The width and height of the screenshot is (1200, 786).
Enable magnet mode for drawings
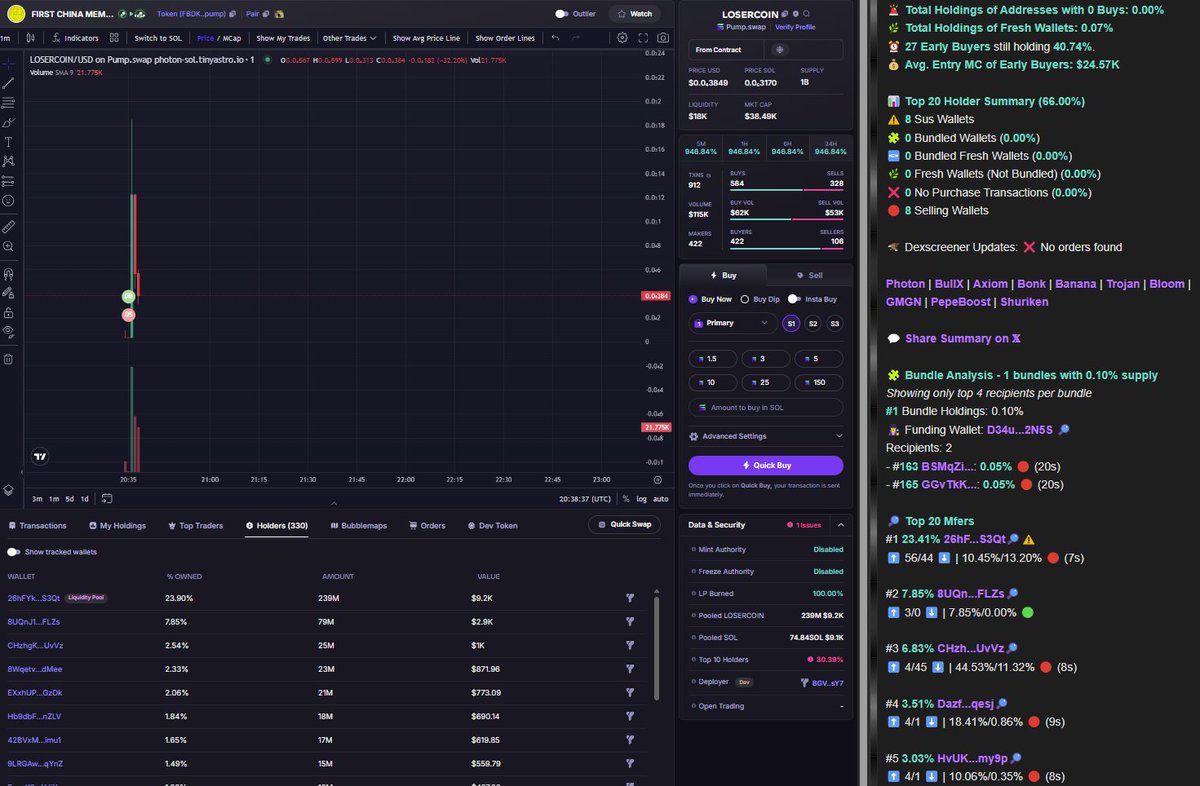[x=8, y=273]
